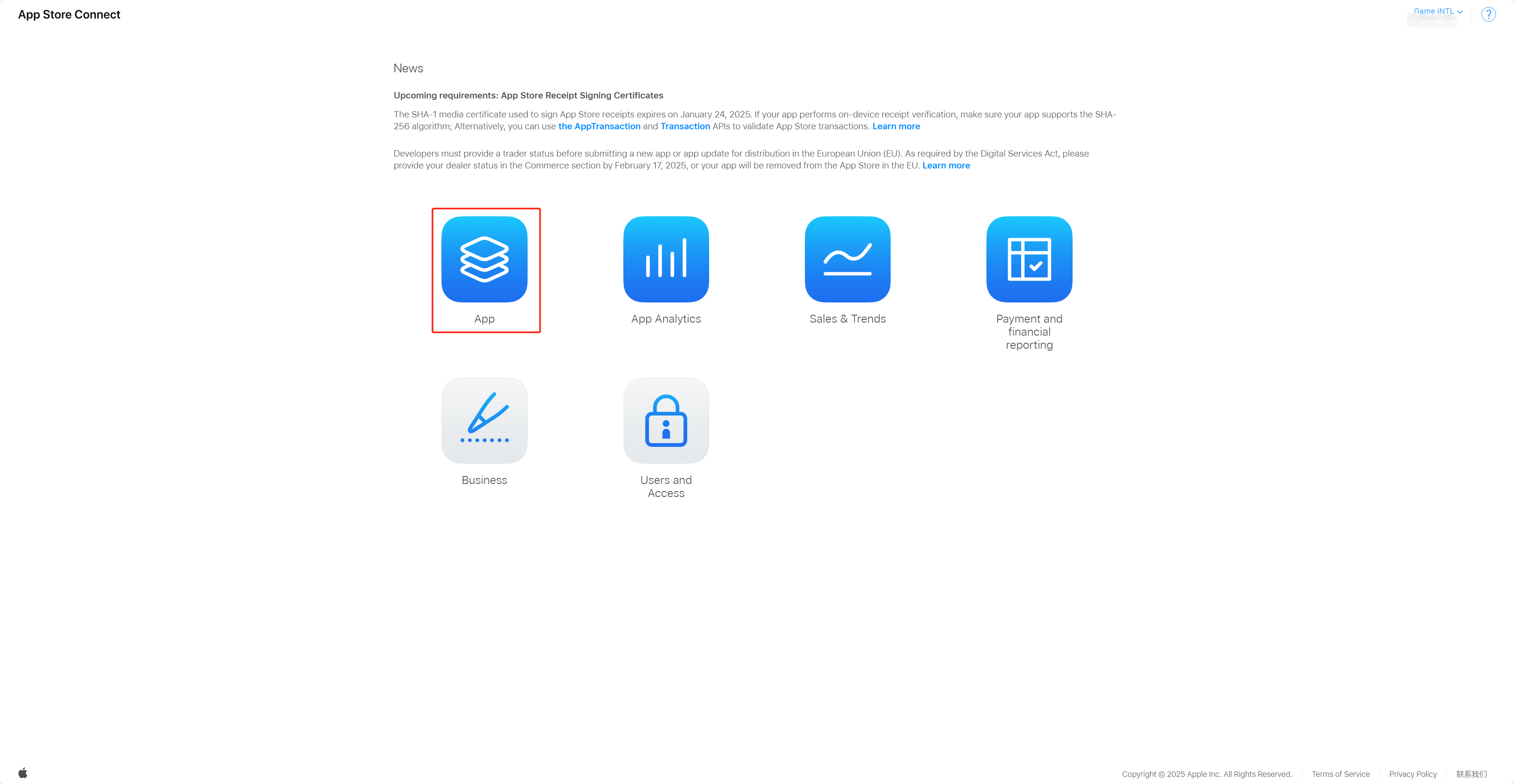
Task: Click Learn more about EU trader status
Action: (x=946, y=165)
